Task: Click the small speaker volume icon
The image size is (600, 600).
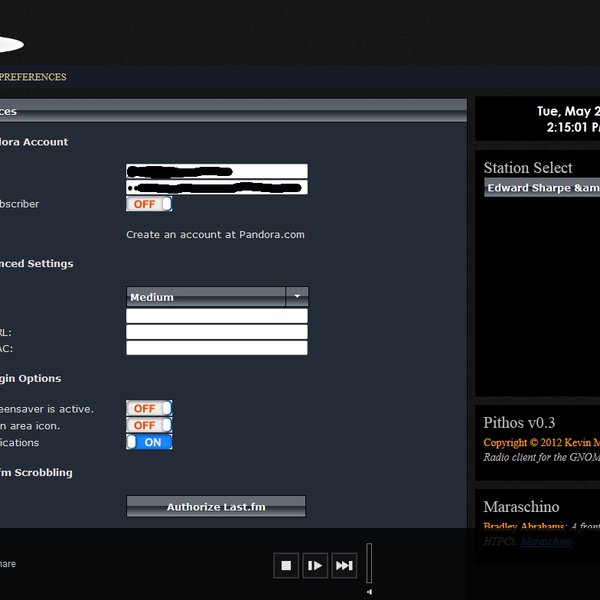Action: [x=369, y=592]
